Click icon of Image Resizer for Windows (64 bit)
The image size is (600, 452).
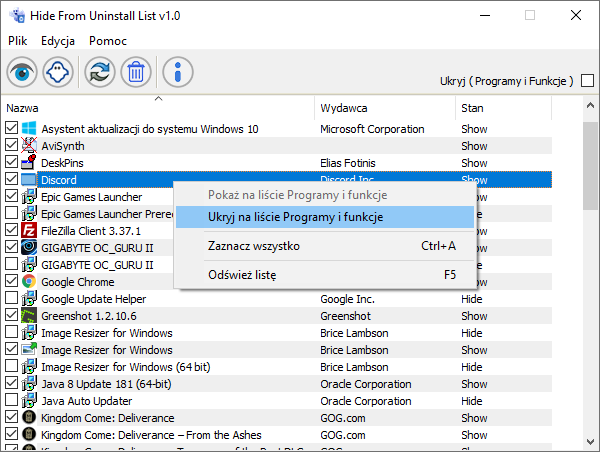(x=29, y=366)
